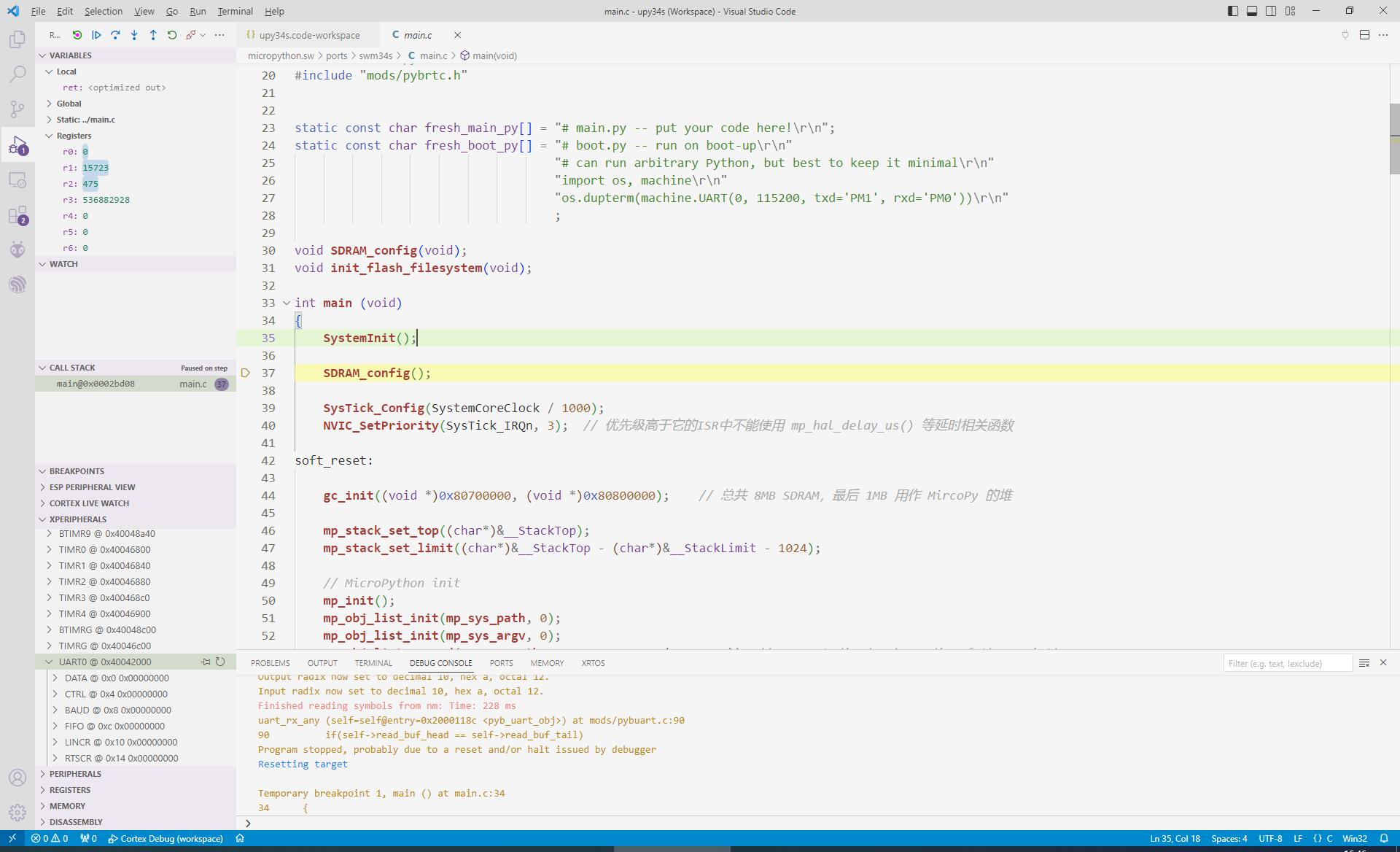Click the Step Into debug icon
Screen dimensions: 1400x852
point(134,35)
